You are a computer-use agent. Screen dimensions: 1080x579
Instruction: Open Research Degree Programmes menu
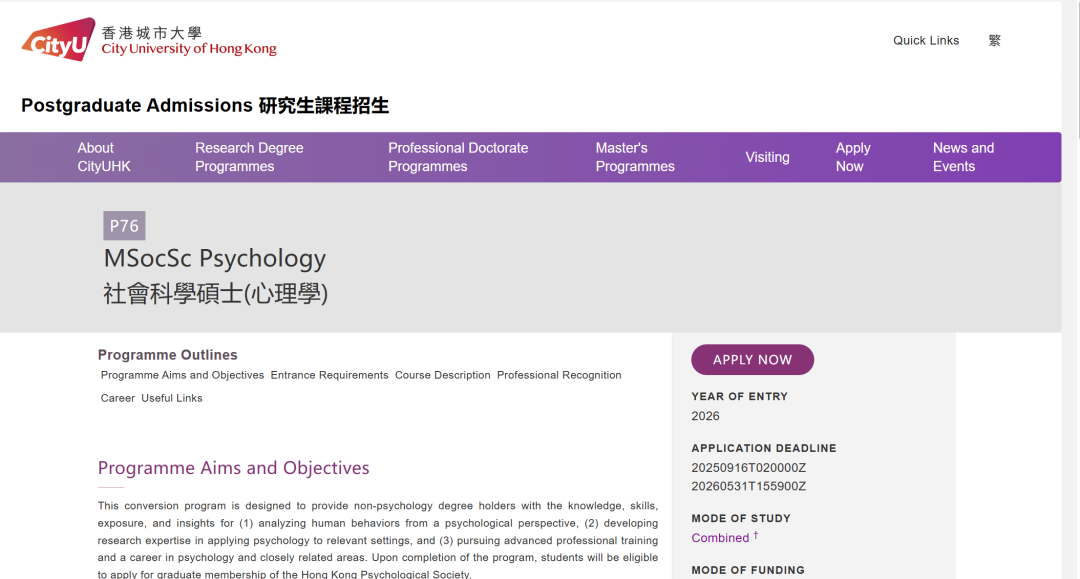[249, 157]
